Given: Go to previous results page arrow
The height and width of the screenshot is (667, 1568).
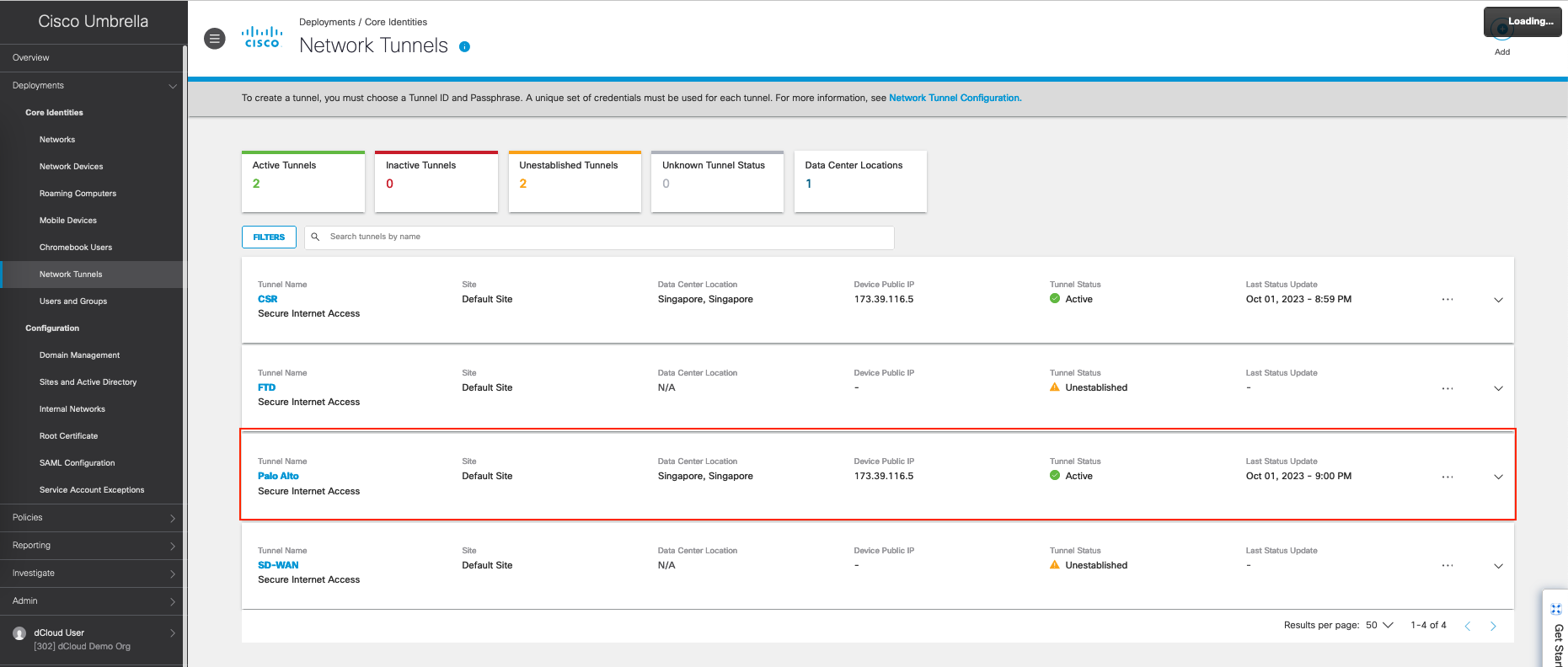Looking at the screenshot, I should coord(1468,626).
